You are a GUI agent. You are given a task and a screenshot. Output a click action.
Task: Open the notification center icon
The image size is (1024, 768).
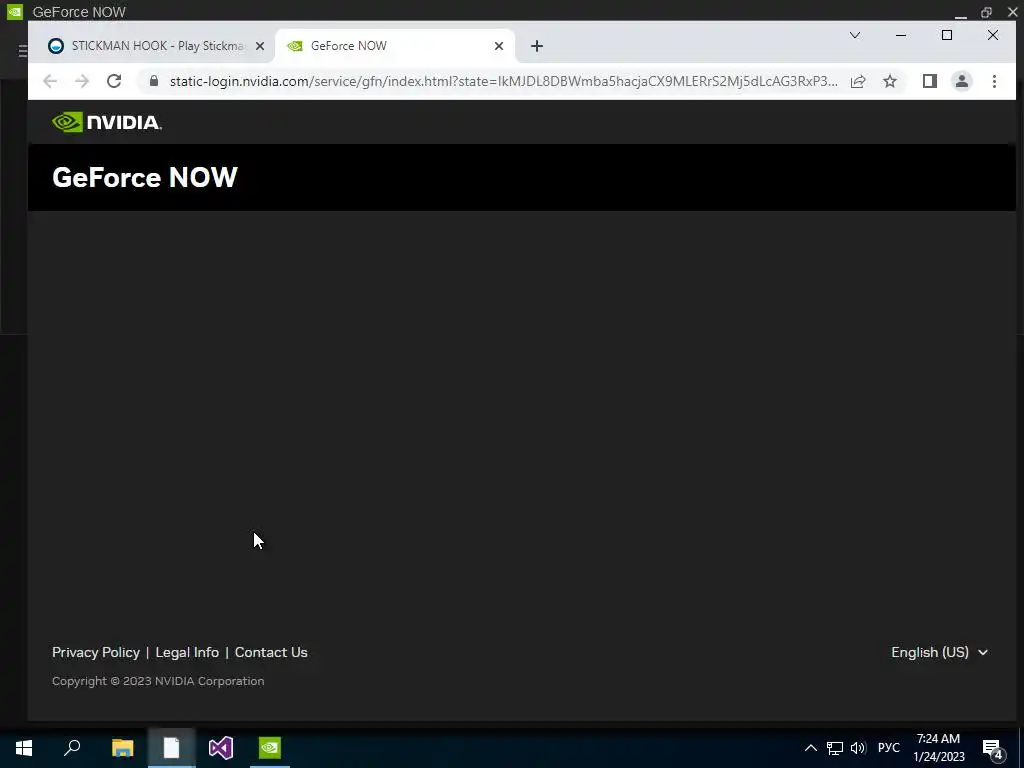[993, 749]
